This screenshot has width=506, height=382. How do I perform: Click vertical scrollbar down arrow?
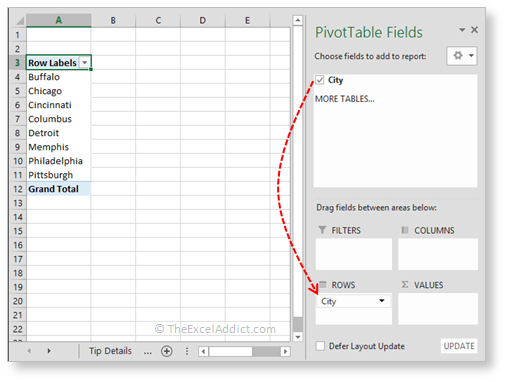pos(298,337)
